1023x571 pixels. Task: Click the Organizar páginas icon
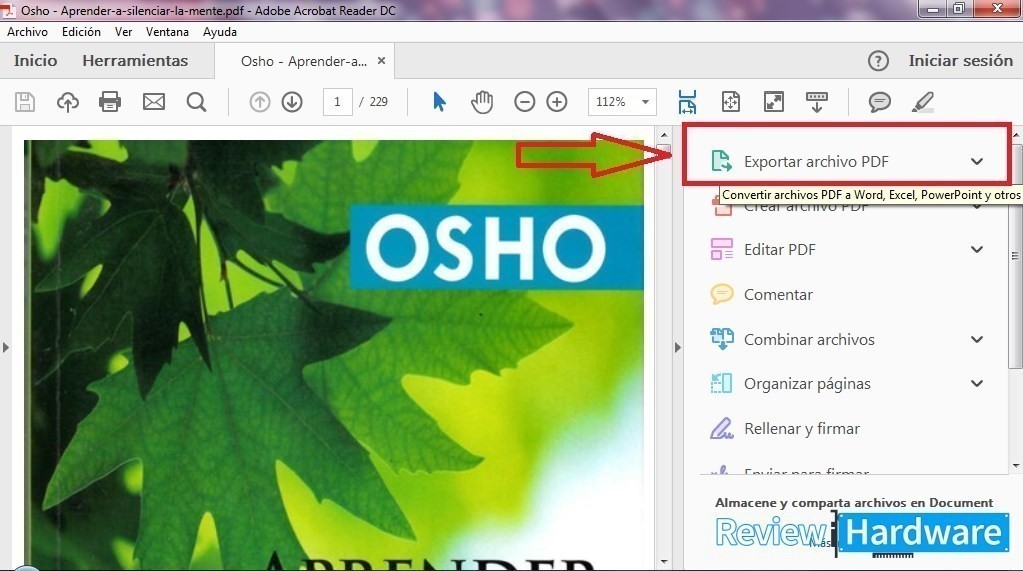721,383
